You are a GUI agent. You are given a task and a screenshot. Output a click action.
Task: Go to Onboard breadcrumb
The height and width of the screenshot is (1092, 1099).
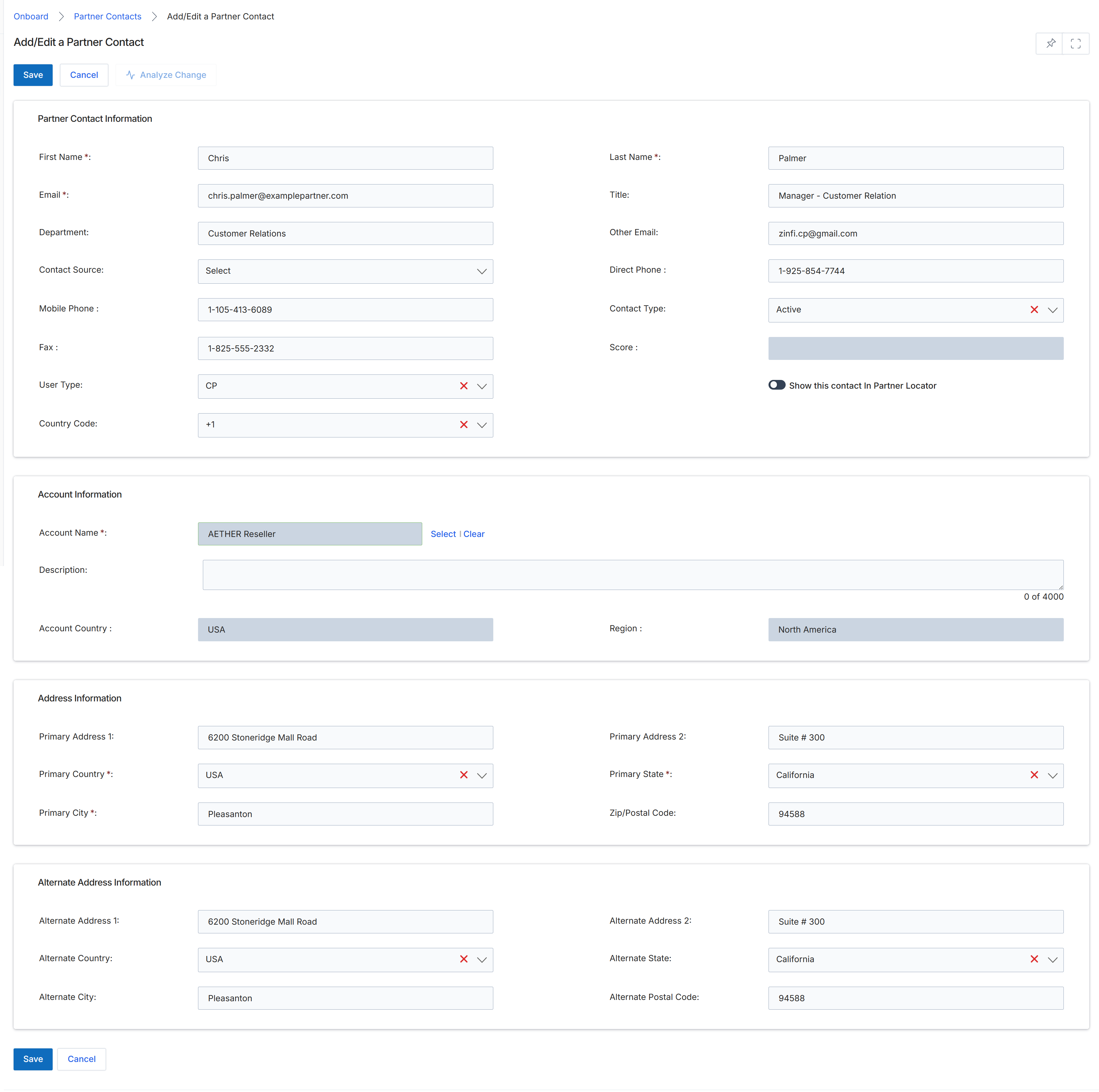click(x=31, y=16)
